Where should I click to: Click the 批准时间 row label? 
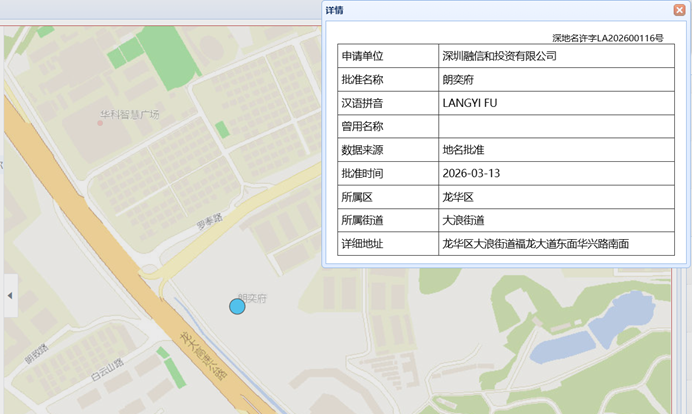pyautogui.click(x=362, y=173)
